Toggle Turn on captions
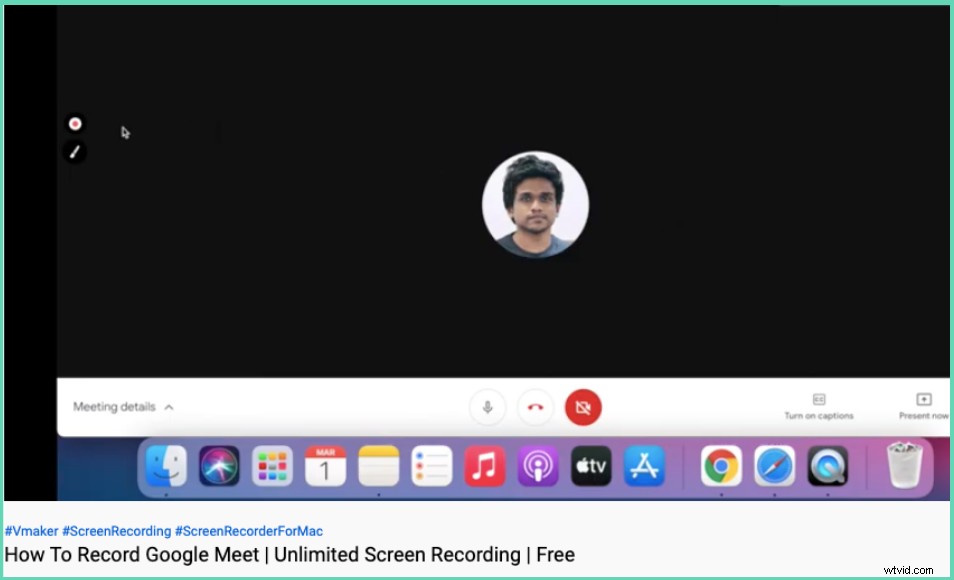Viewport: 954px width, 580px height. coord(820,407)
